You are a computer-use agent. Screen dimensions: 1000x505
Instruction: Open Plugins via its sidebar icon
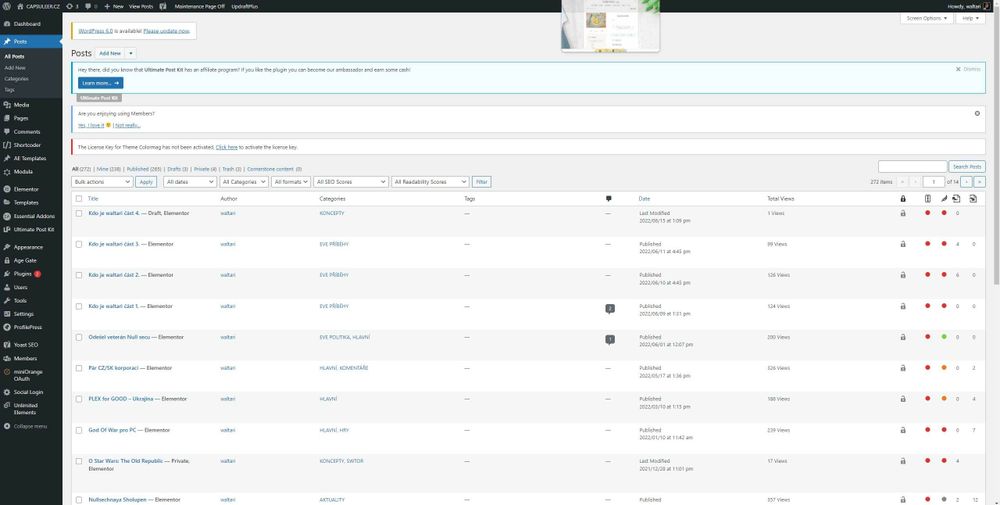7,273
